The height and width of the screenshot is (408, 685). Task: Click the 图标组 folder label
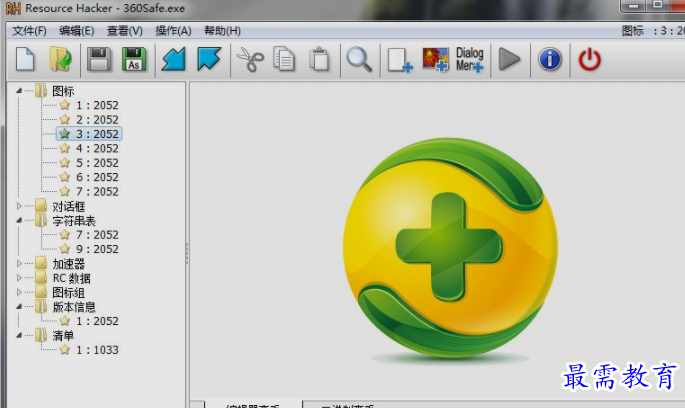pos(69,293)
